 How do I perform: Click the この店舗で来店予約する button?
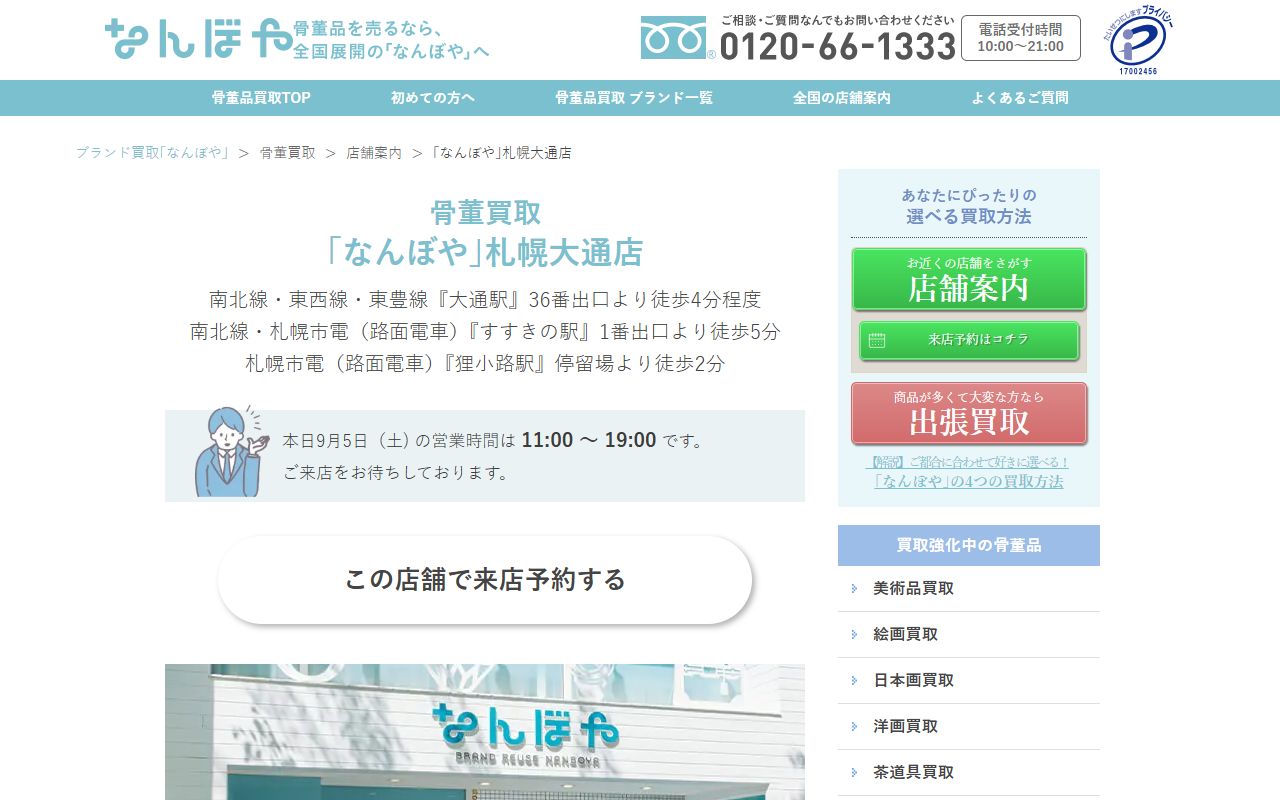[x=485, y=580]
